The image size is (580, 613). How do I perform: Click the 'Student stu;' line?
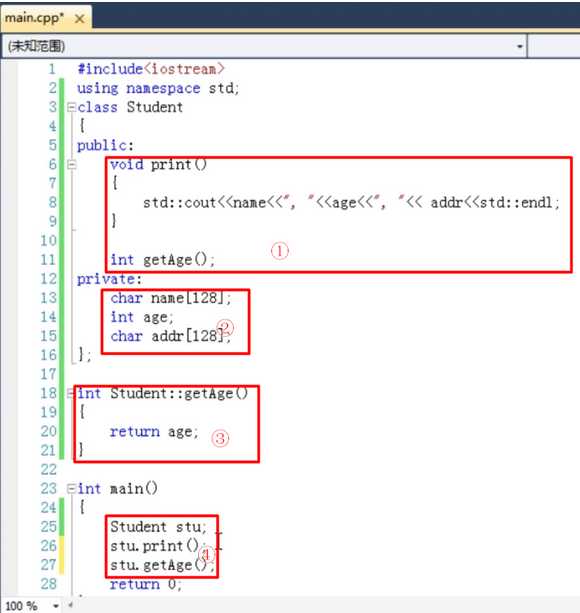[x=158, y=527]
